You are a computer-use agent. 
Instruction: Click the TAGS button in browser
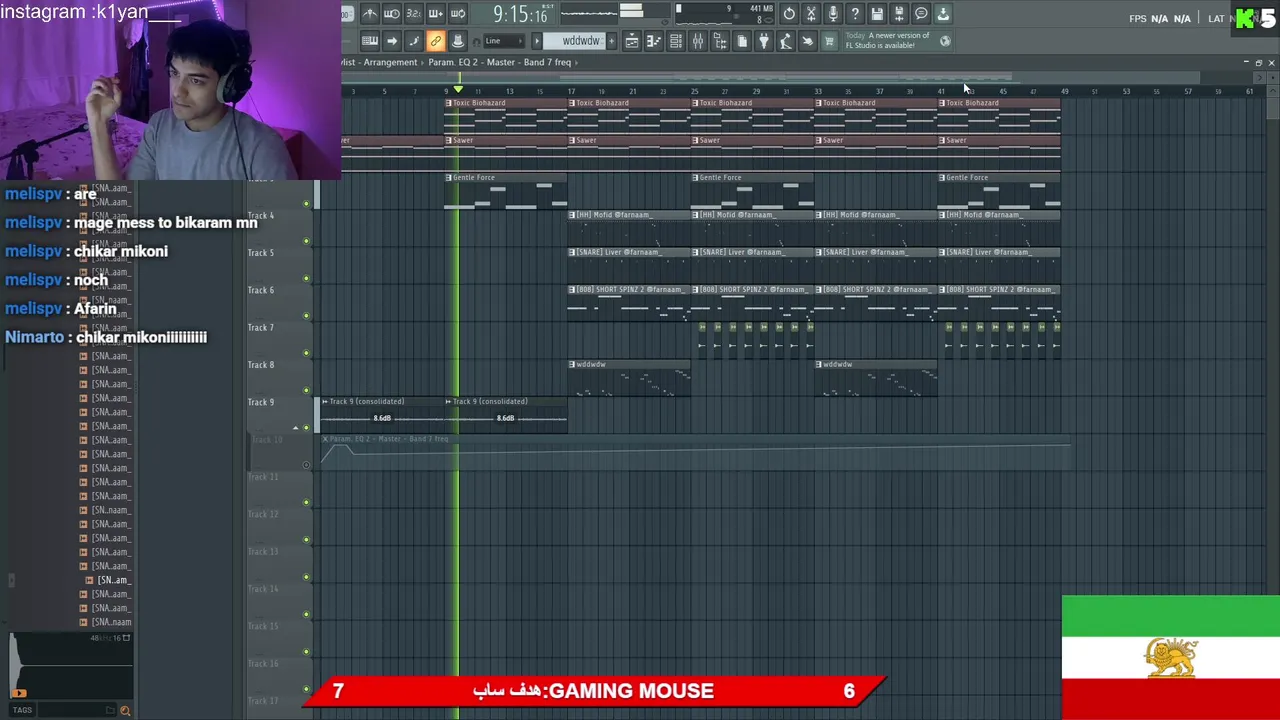21,710
